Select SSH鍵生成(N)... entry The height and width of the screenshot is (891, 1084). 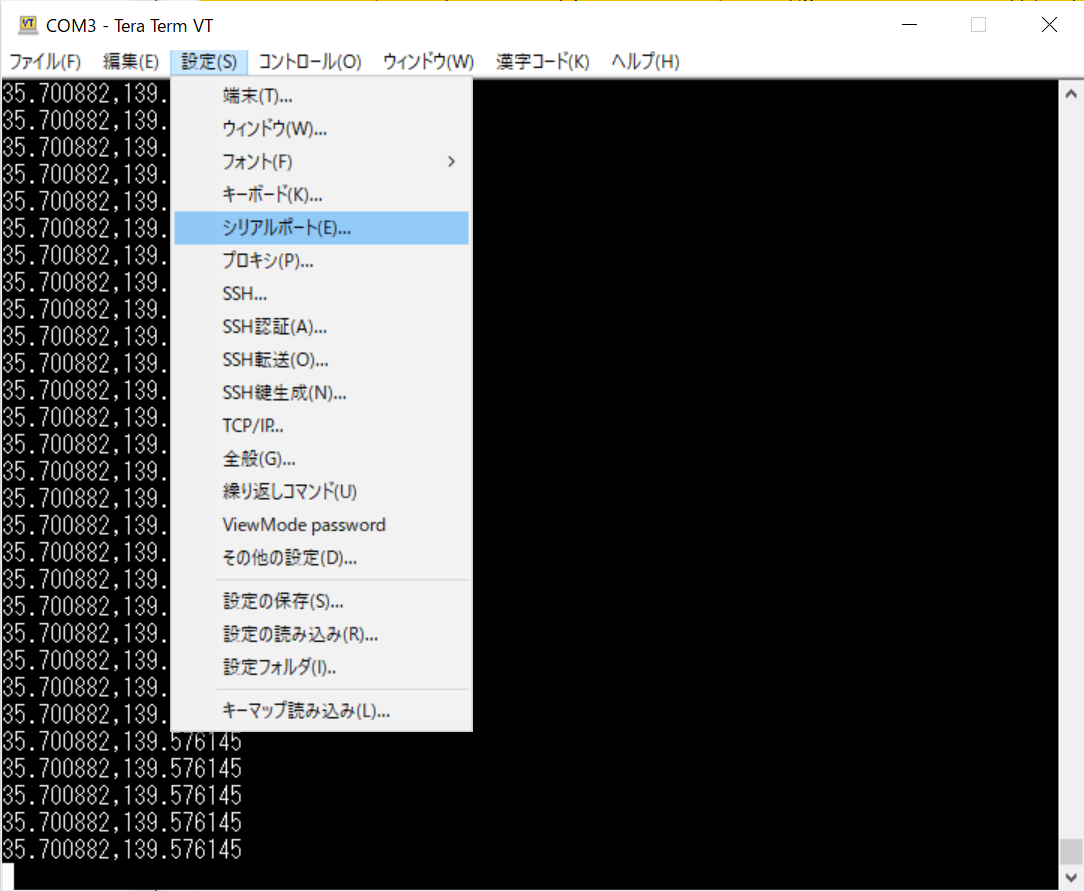284,393
